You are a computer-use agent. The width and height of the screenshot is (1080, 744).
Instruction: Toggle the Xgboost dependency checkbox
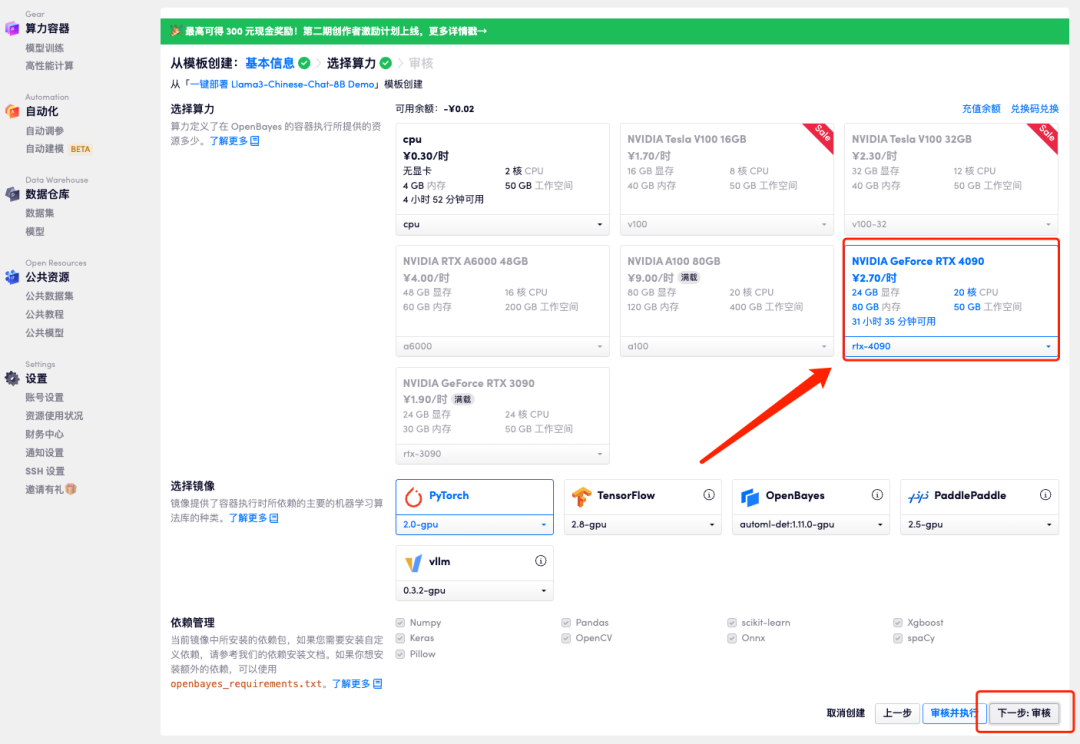pos(897,622)
